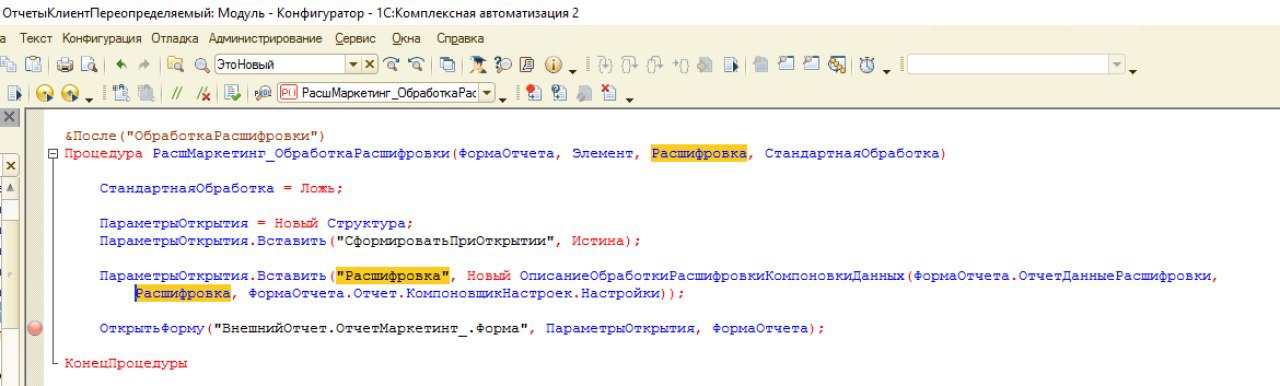Click the left panel scrollbar up arrow
Screen dimensions: 1280x386
10,188
